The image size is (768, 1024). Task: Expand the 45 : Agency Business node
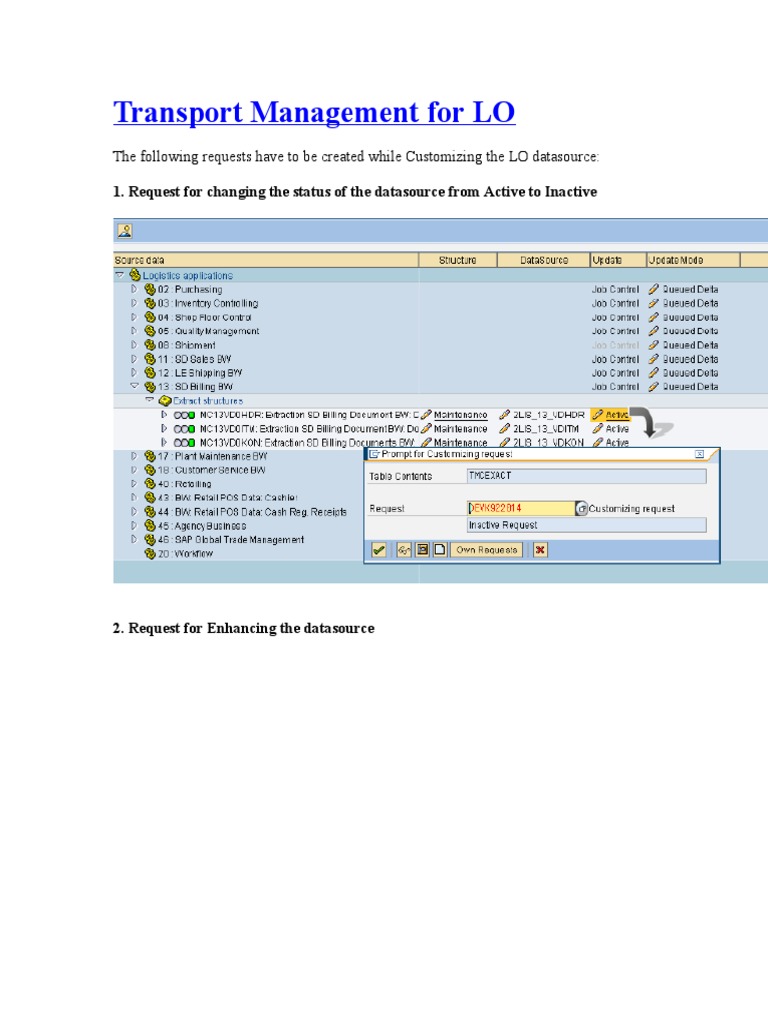coord(135,525)
